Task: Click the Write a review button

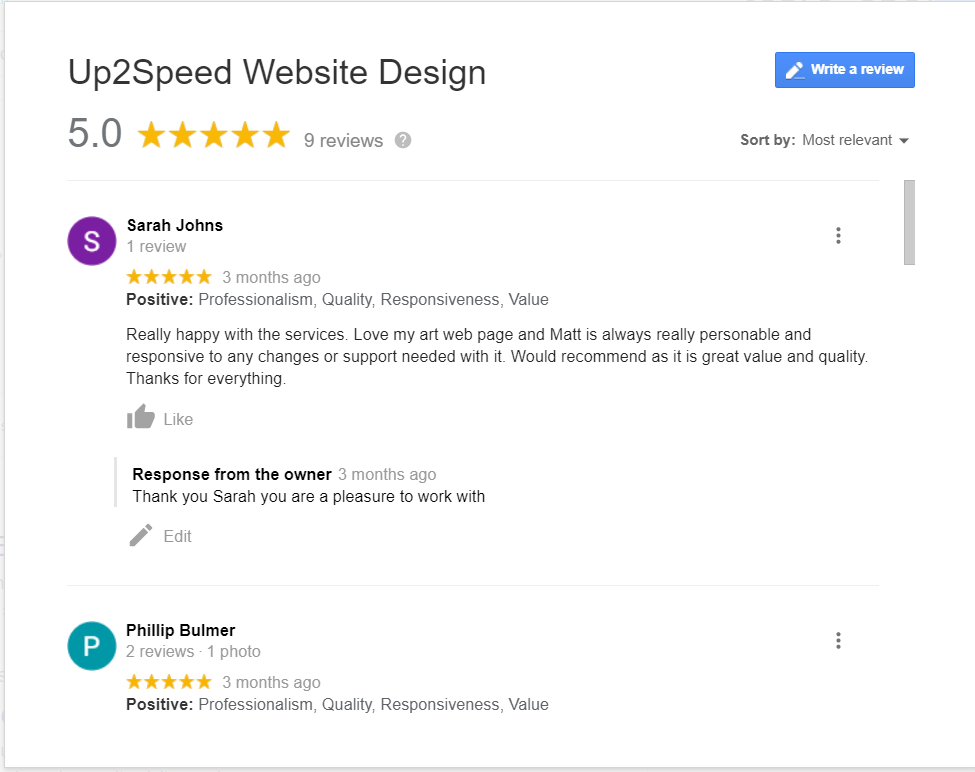Action: coord(844,70)
